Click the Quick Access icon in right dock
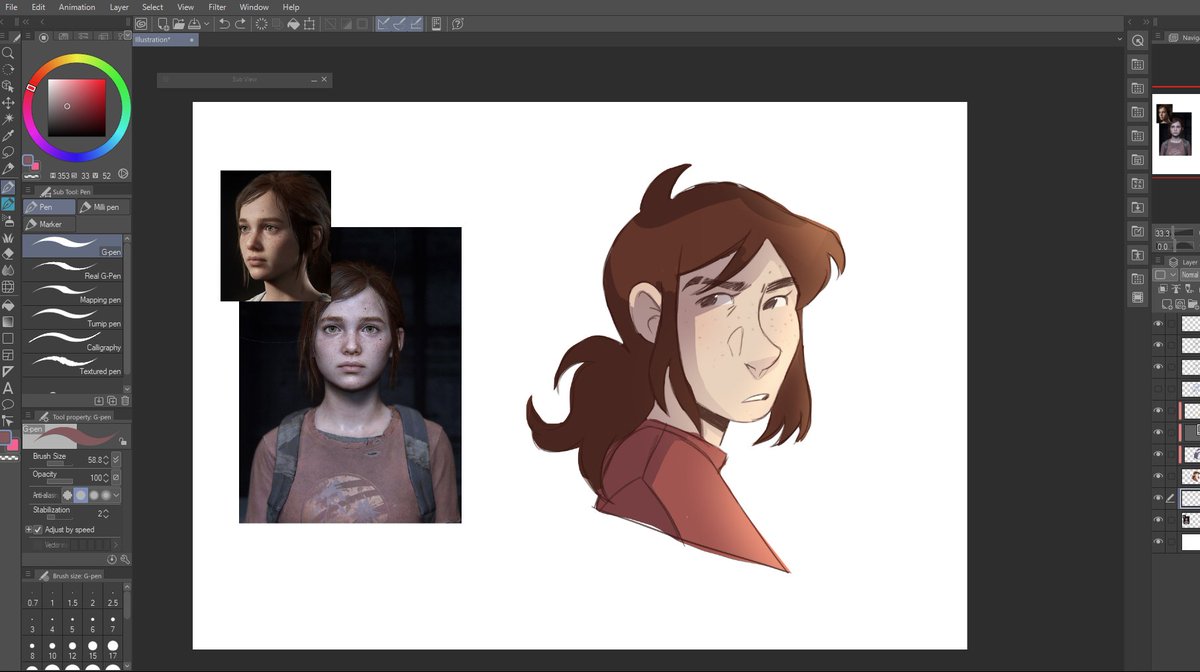 (x=1137, y=41)
